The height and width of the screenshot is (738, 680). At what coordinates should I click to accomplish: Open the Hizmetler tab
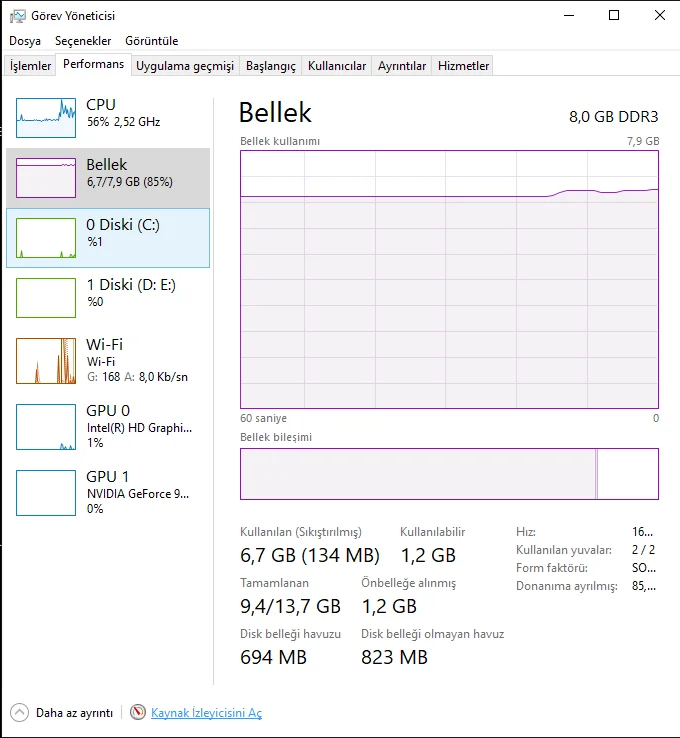(464, 66)
